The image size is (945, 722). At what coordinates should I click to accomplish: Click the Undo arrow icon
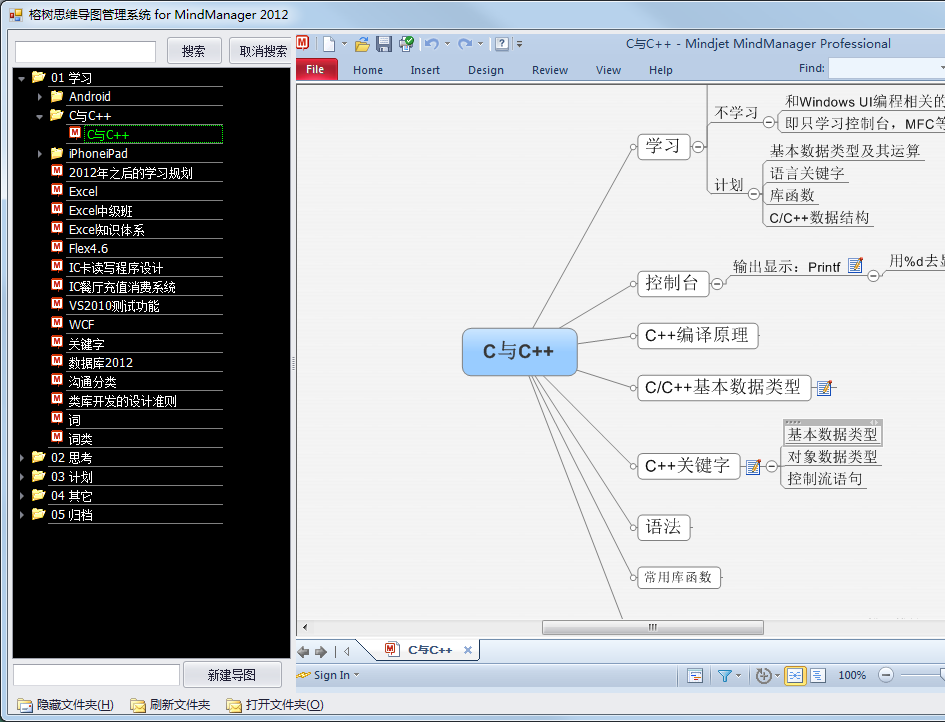tap(431, 44)
